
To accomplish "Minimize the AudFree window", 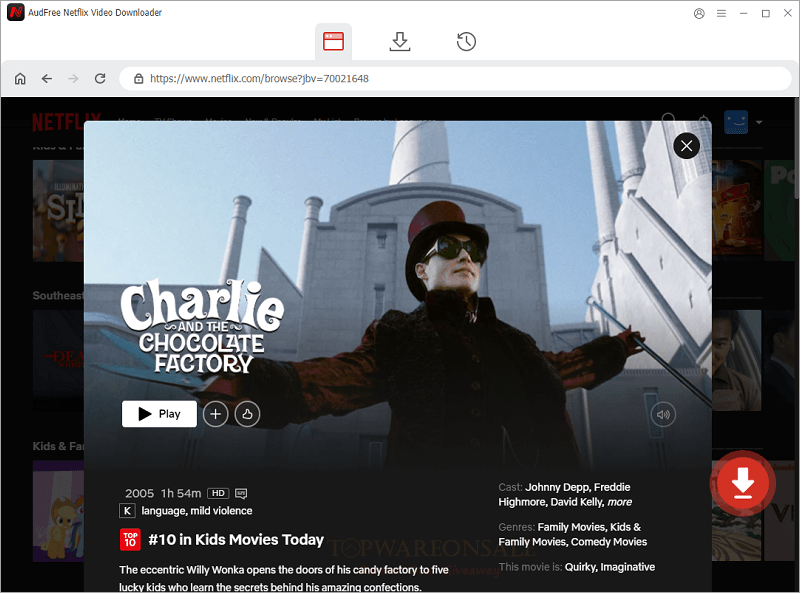I will point(743,14).
